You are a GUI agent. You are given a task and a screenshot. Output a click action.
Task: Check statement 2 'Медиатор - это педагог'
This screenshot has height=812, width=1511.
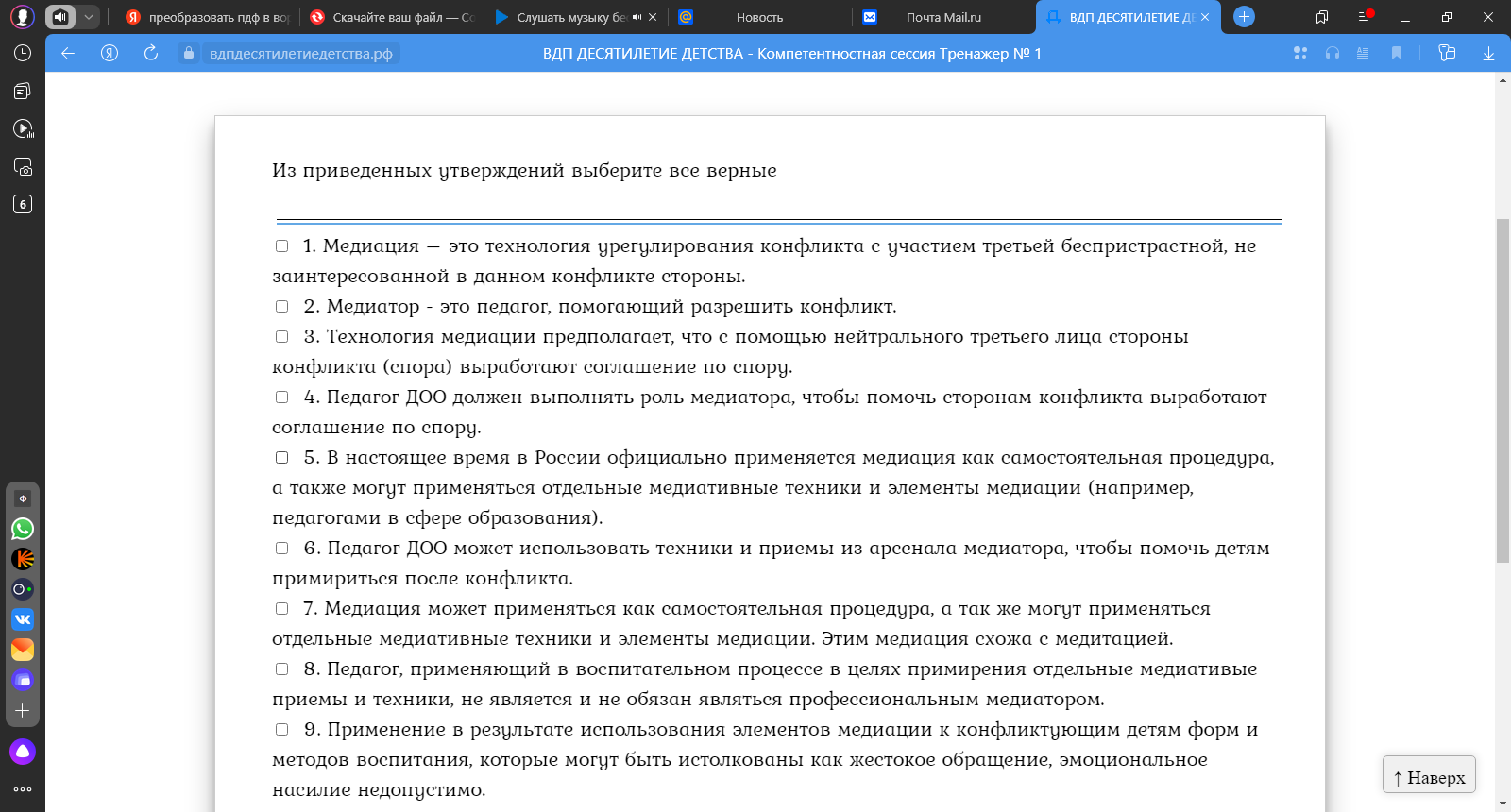coord(281,306)
